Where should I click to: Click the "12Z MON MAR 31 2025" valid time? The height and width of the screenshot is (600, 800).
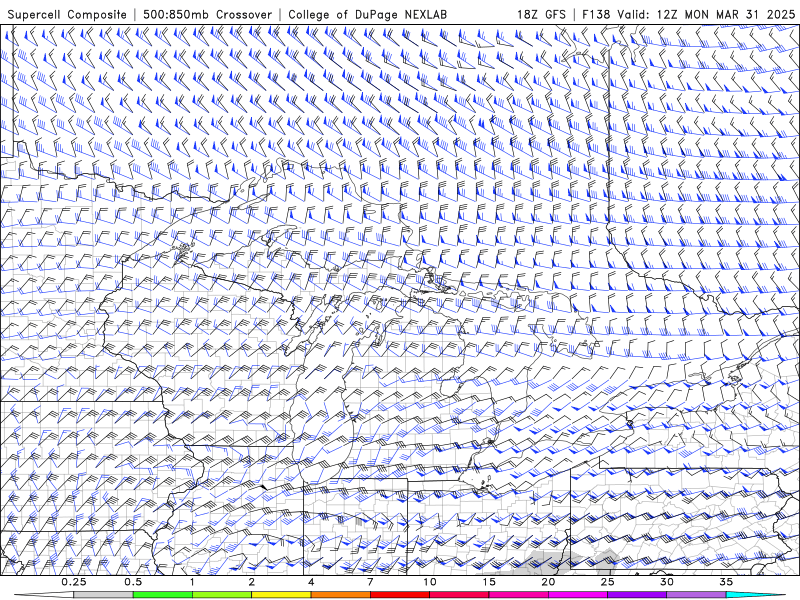tap(726, 15)
